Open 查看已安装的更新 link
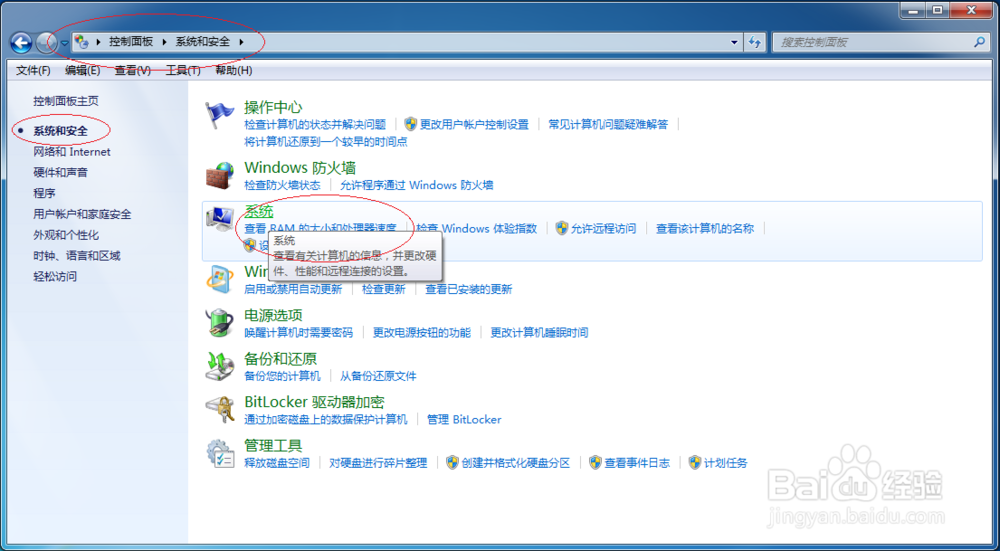 click(469, 289)
